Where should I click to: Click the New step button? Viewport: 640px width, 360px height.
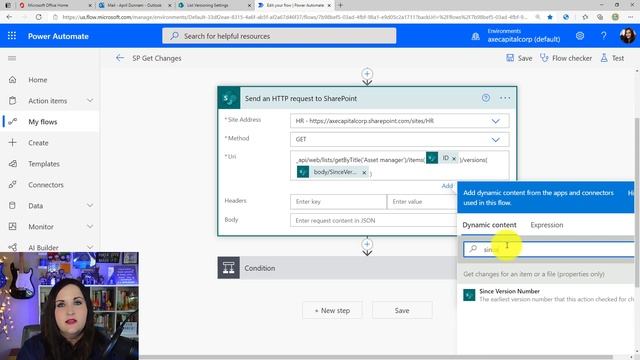[333, 311]
